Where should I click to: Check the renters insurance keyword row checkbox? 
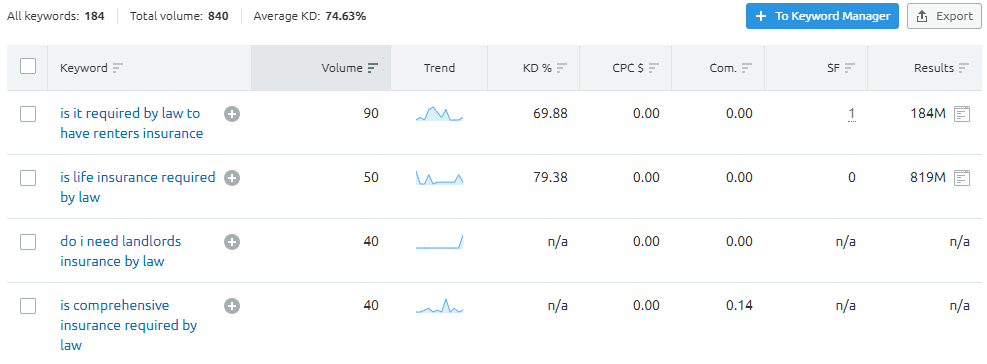tap(28, 114)
